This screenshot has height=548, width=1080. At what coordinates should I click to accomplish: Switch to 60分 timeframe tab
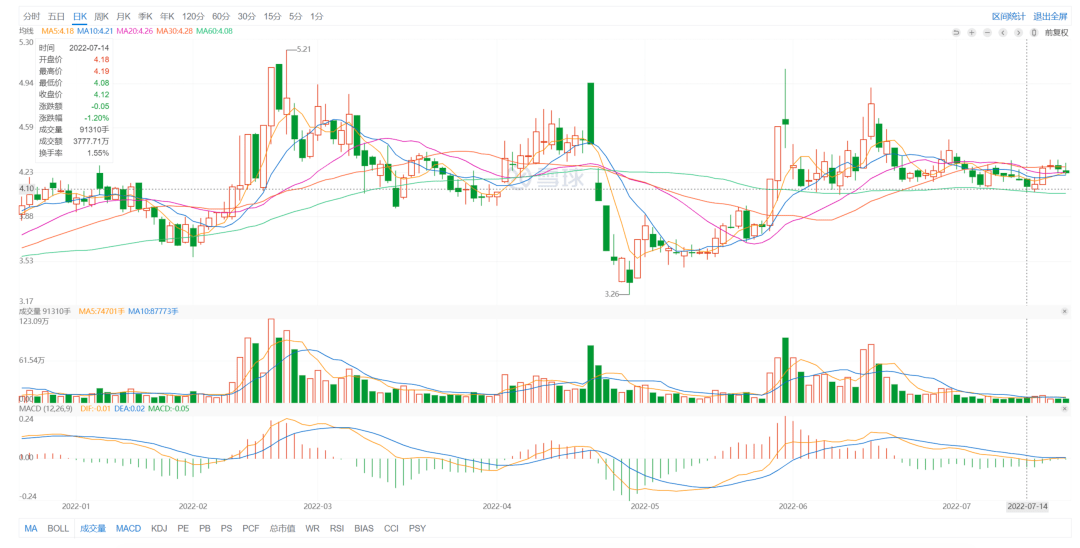click(221, 17)
